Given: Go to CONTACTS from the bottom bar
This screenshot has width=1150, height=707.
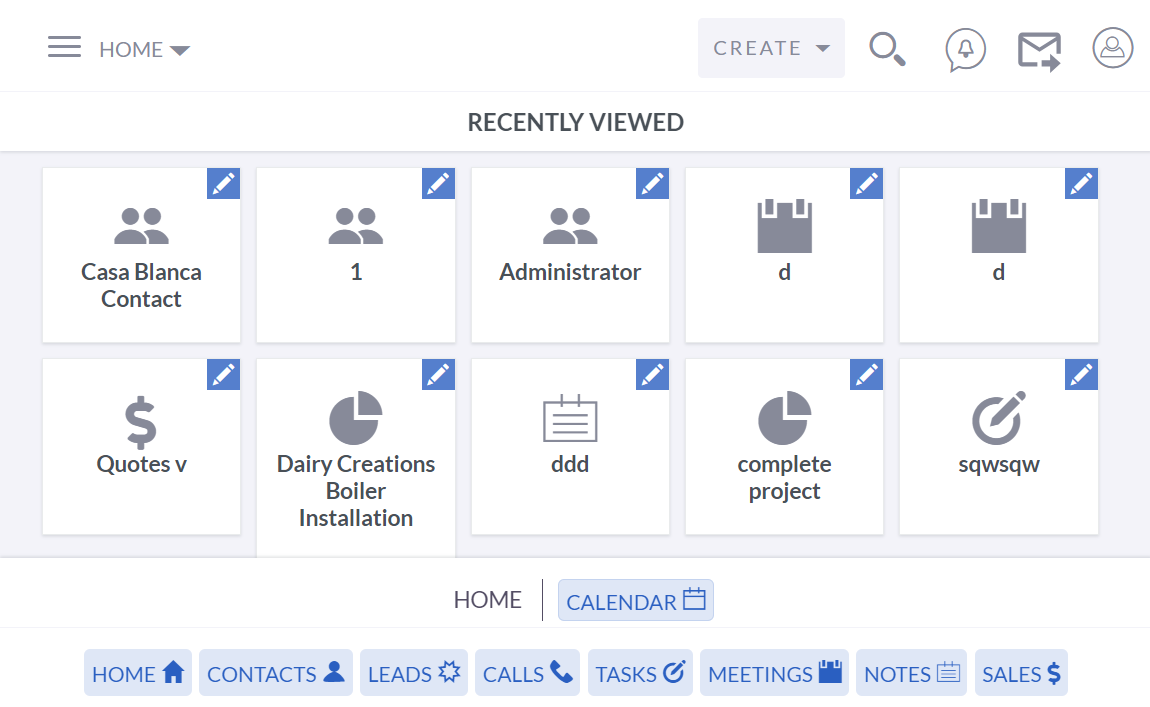Looking at the screenshot, I should [x=275, y=674].
